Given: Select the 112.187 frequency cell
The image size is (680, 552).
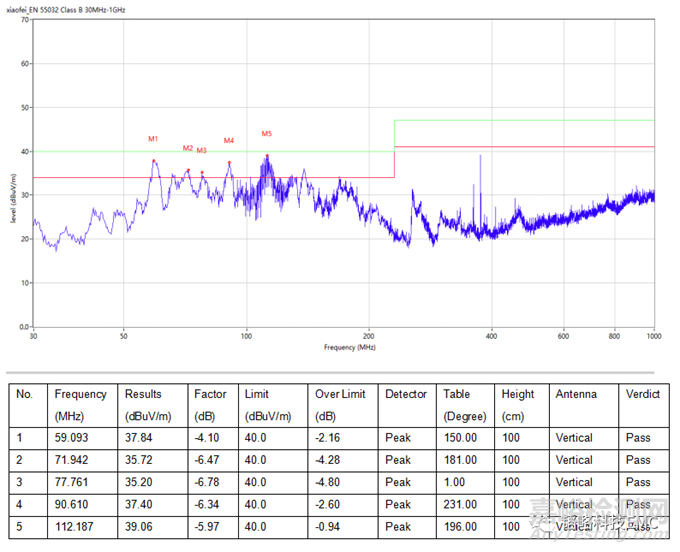Looking at the screenshot, I should [78, 526].
